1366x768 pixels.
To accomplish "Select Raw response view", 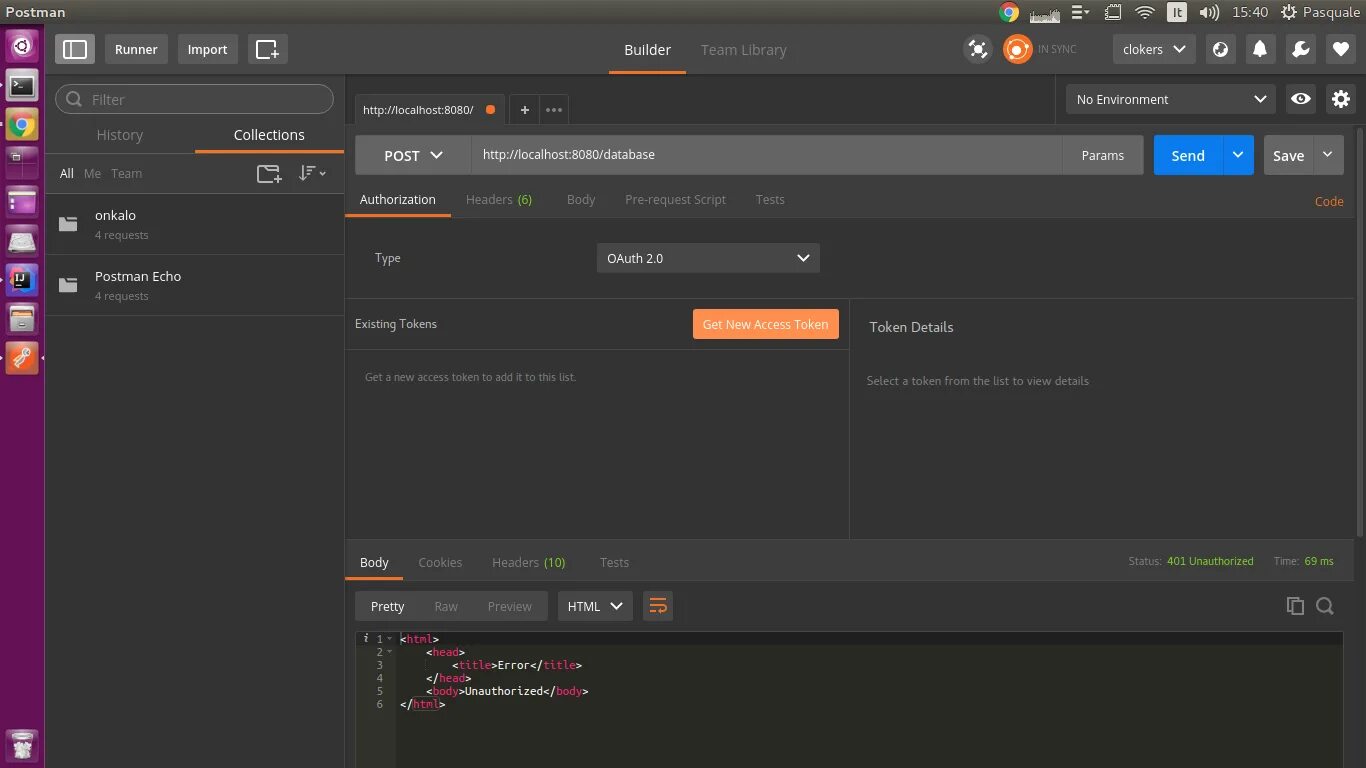I will tap(446, 606).
